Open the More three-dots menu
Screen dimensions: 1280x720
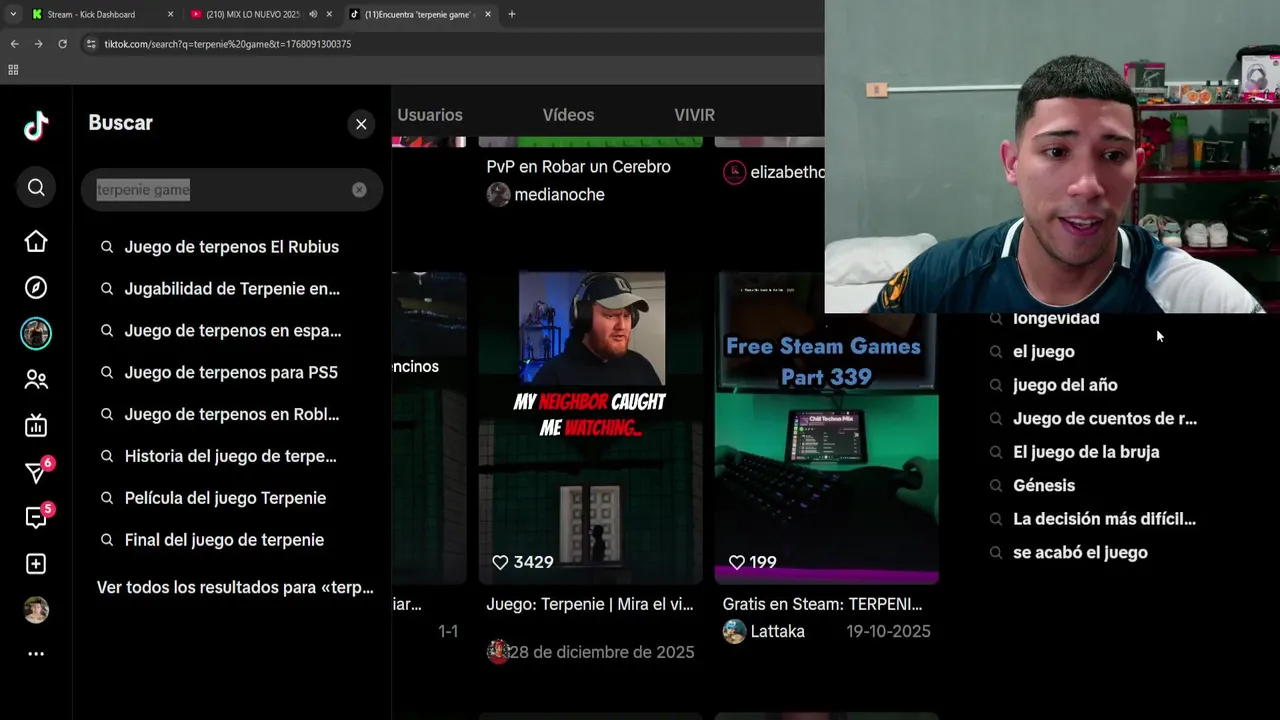point(36,654)
